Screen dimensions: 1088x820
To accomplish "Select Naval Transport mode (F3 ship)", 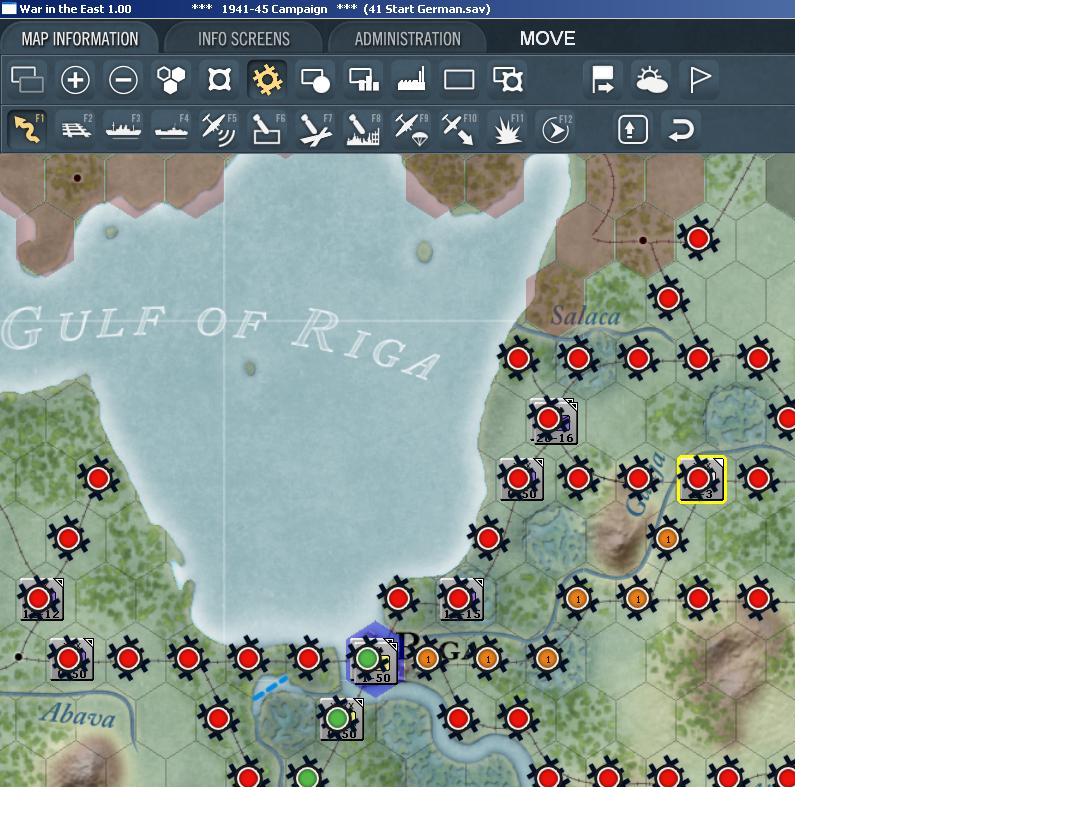I will tap(124, 129).
